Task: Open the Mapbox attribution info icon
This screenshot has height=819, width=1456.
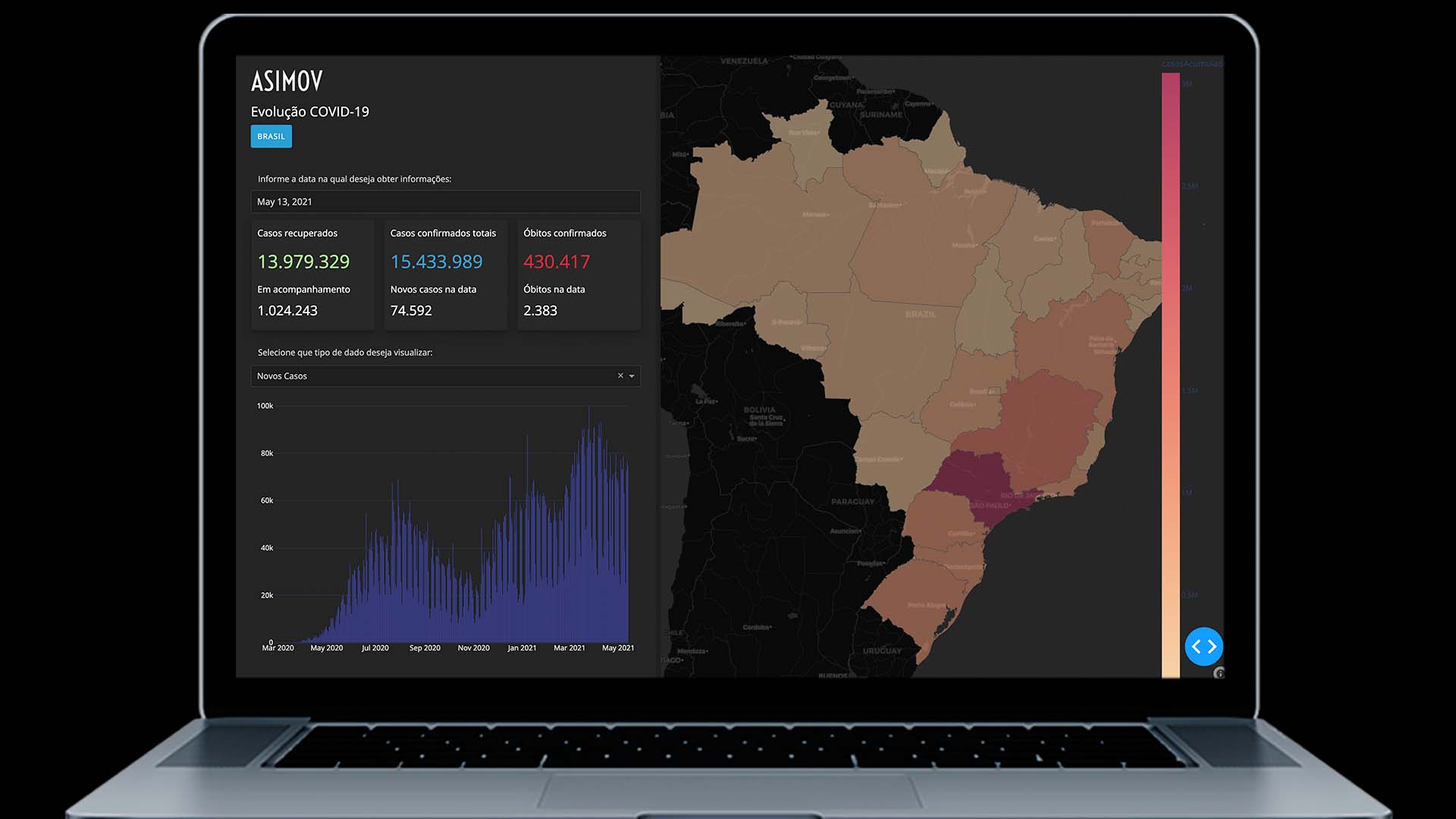Action: pos(1221,673)
